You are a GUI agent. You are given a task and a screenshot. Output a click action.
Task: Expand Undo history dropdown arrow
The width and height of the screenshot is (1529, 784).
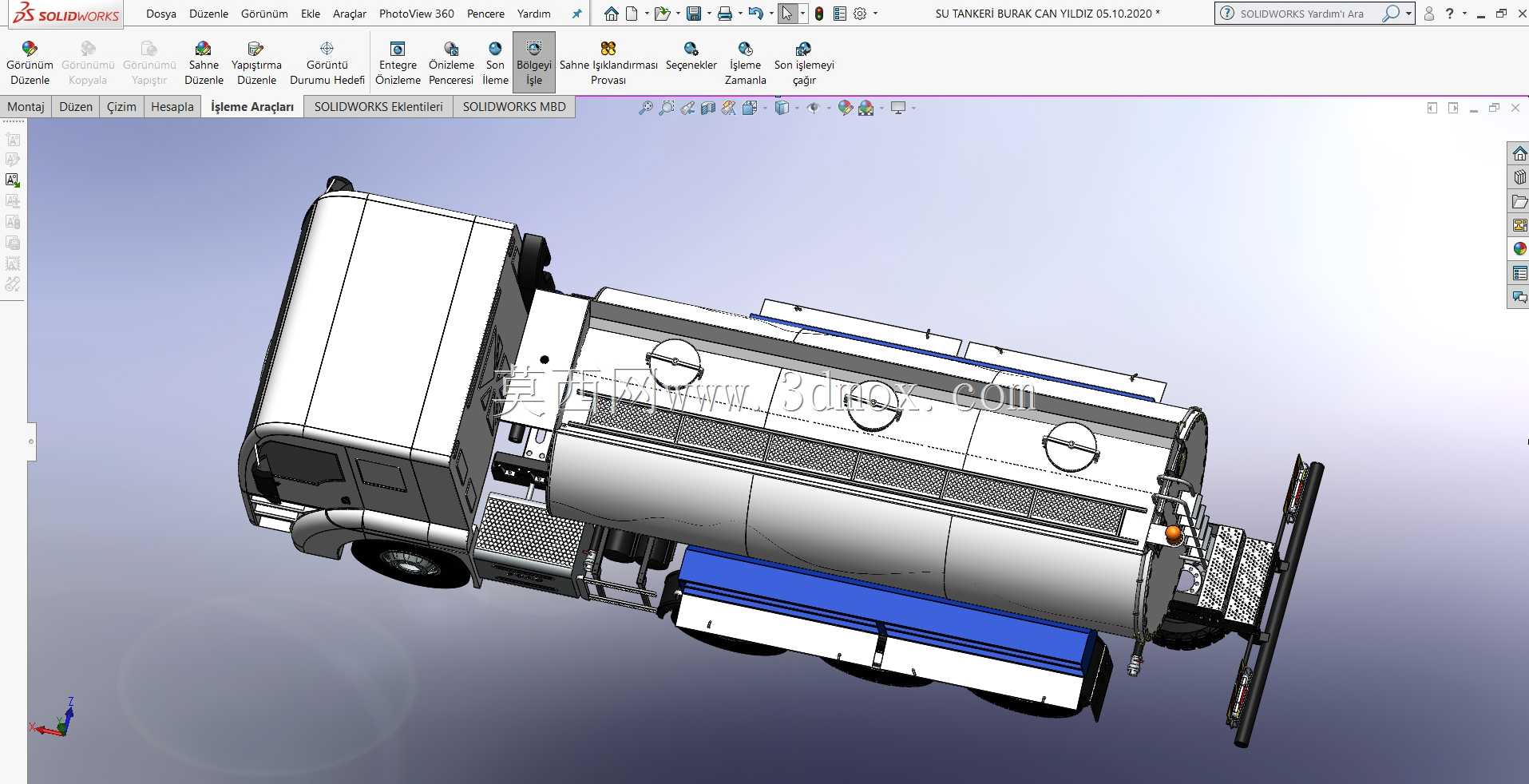(x=771, y=14)
